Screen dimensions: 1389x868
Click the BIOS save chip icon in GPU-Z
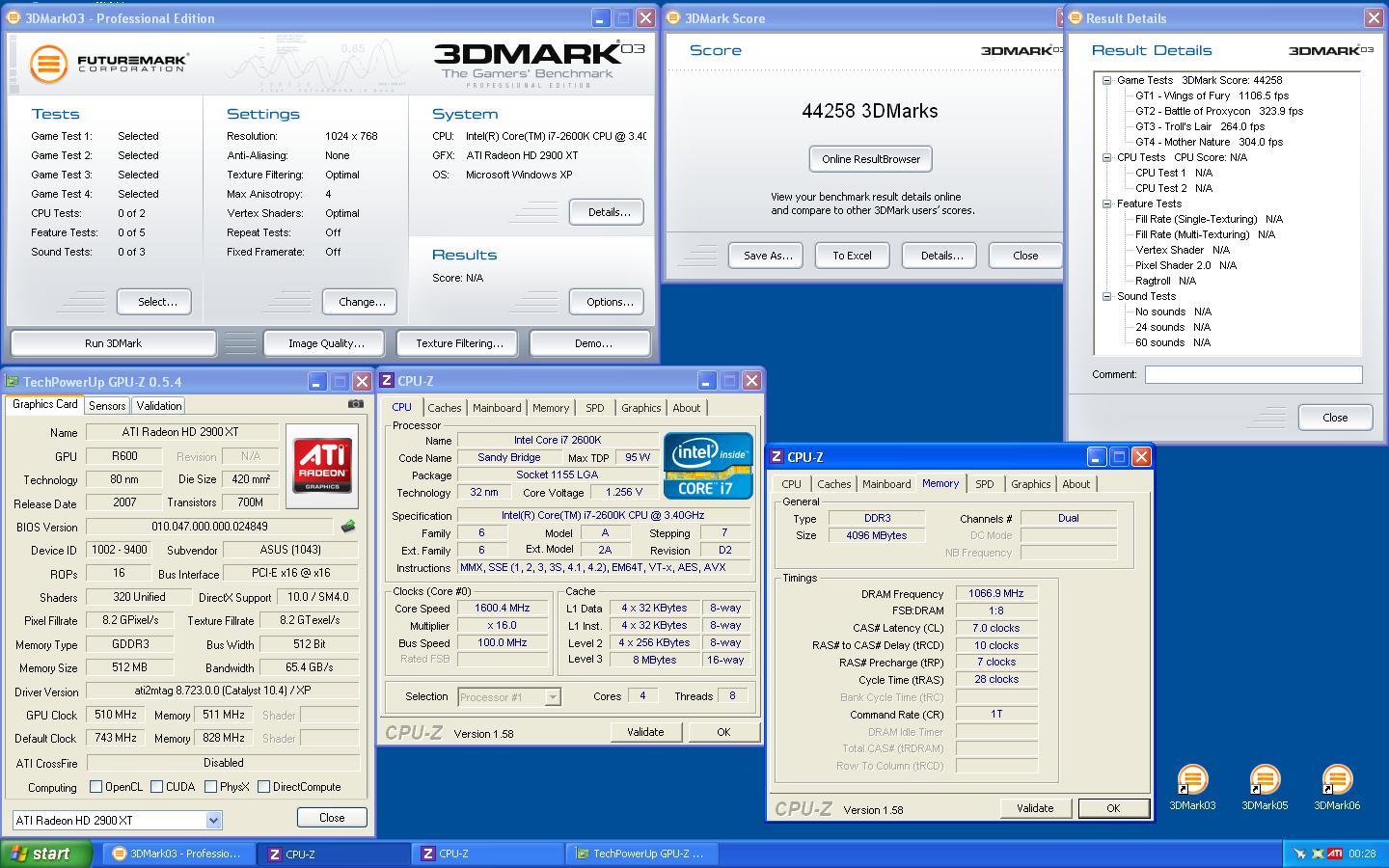tap(348, 527)
